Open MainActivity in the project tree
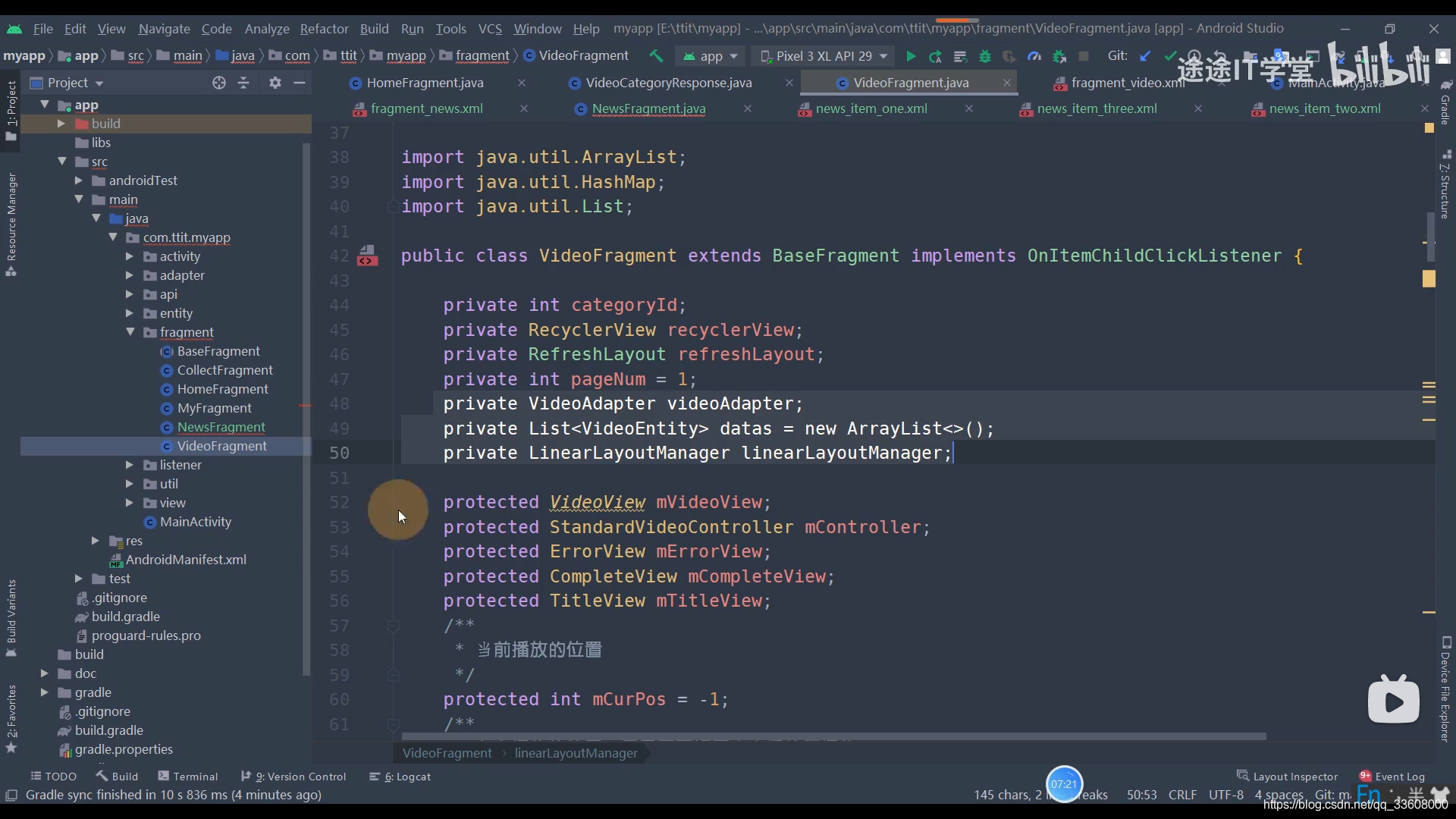The image size is (1456, 819). pos(196,522)
